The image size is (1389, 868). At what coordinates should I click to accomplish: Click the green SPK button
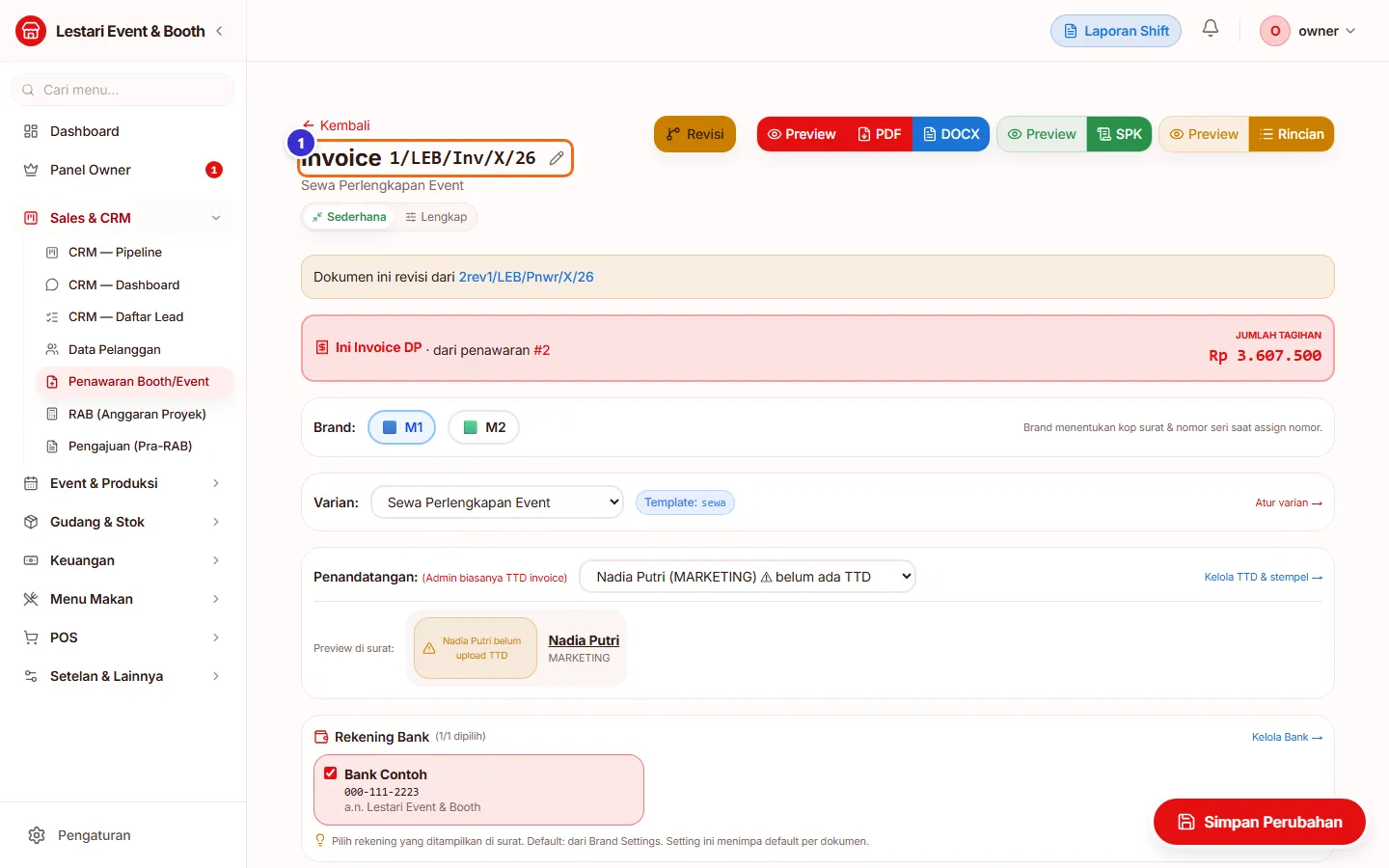click(x=1119, y=134)
